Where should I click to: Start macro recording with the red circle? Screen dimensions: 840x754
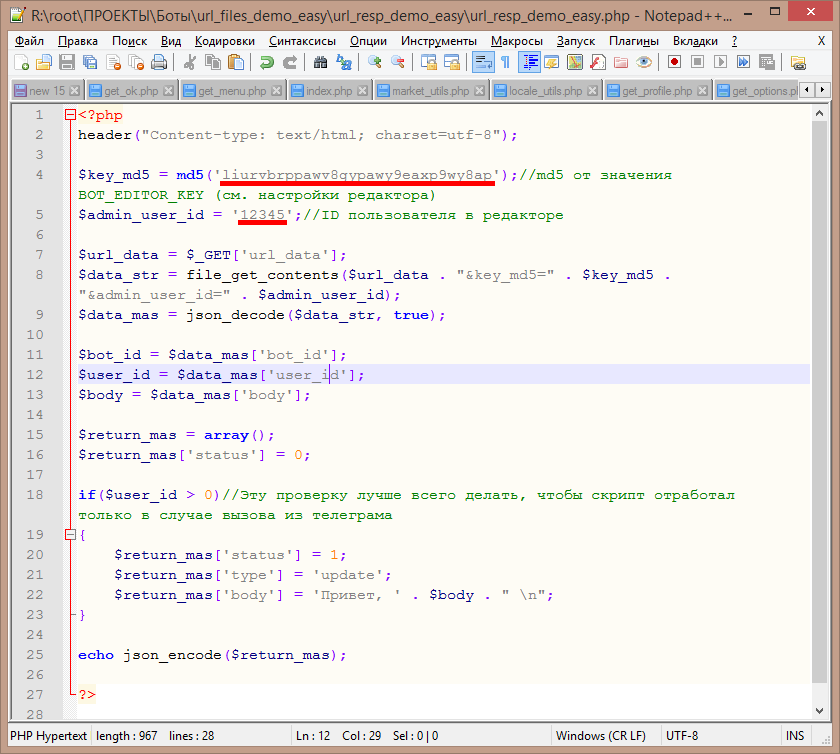pos(675,62)
